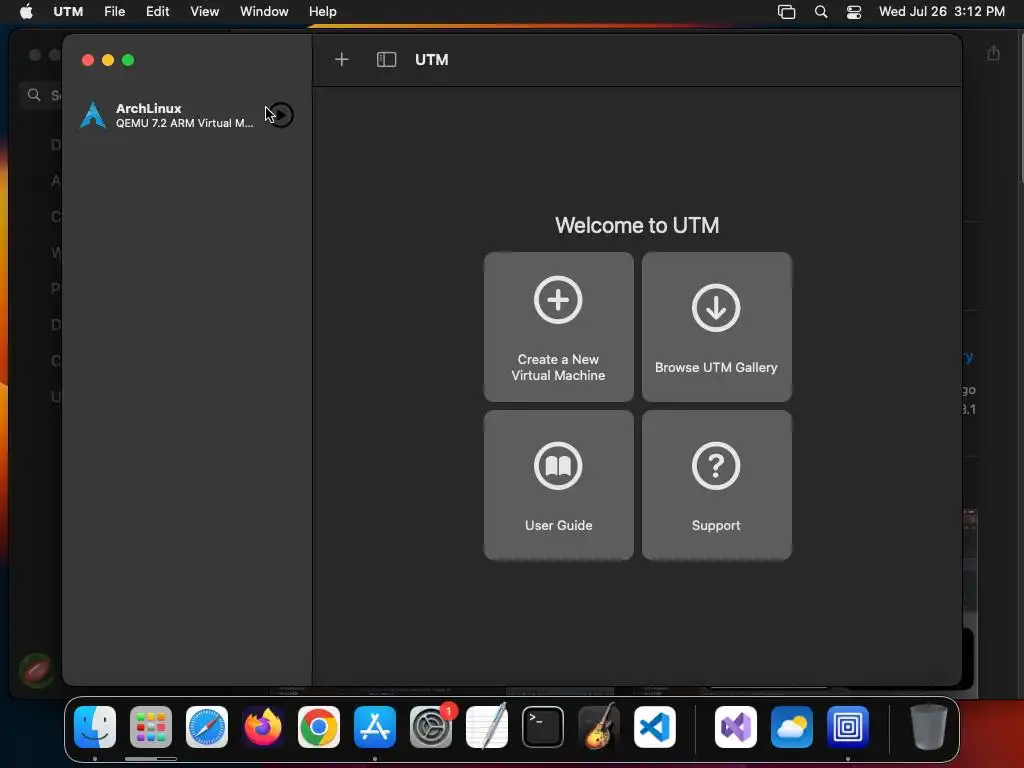Open Spotlight search in menu bar
Viewport: 1024px width, 768px height.
point(821,12)
